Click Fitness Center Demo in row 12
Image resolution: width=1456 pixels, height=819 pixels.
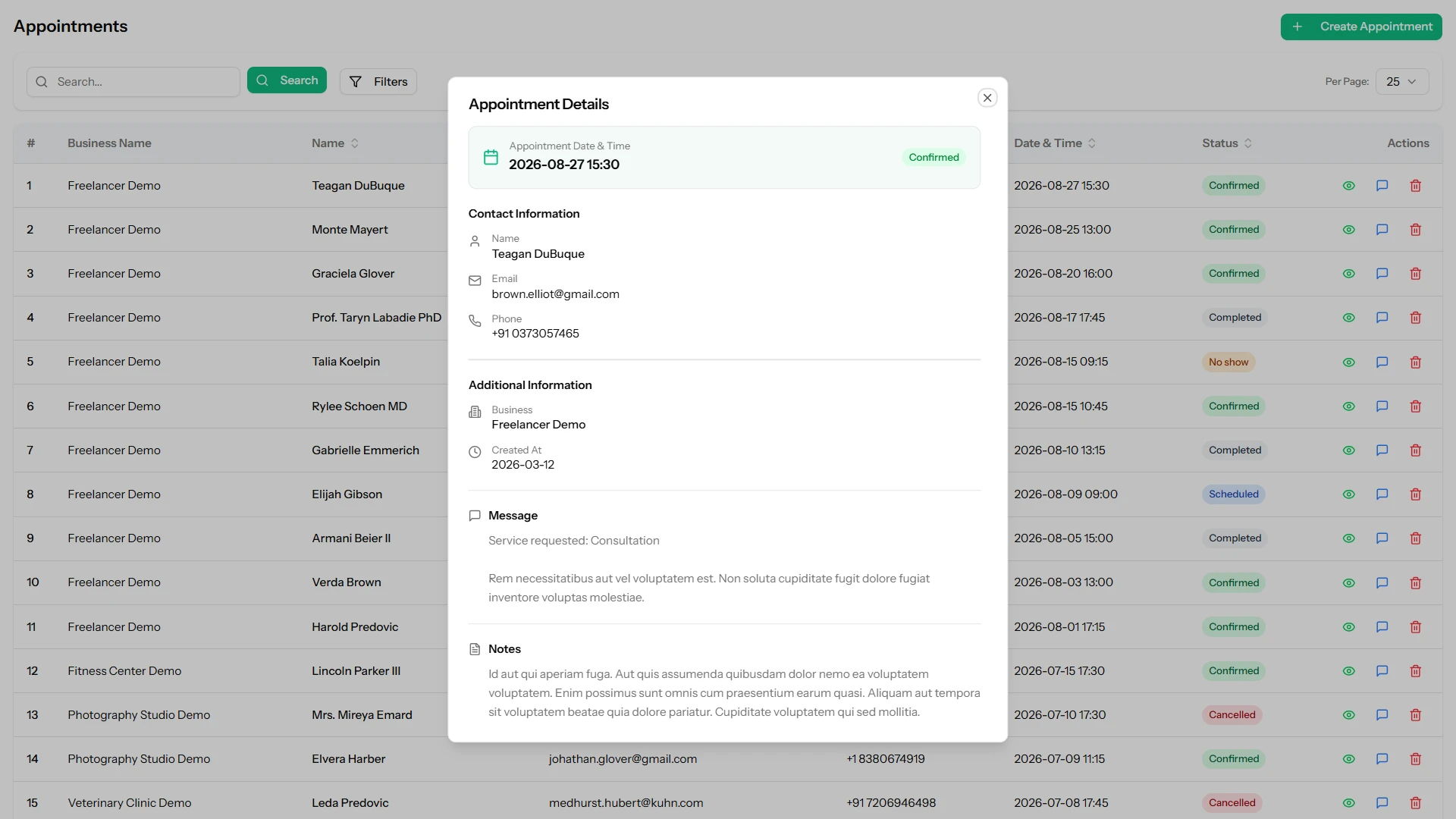(x=124, y=671)
